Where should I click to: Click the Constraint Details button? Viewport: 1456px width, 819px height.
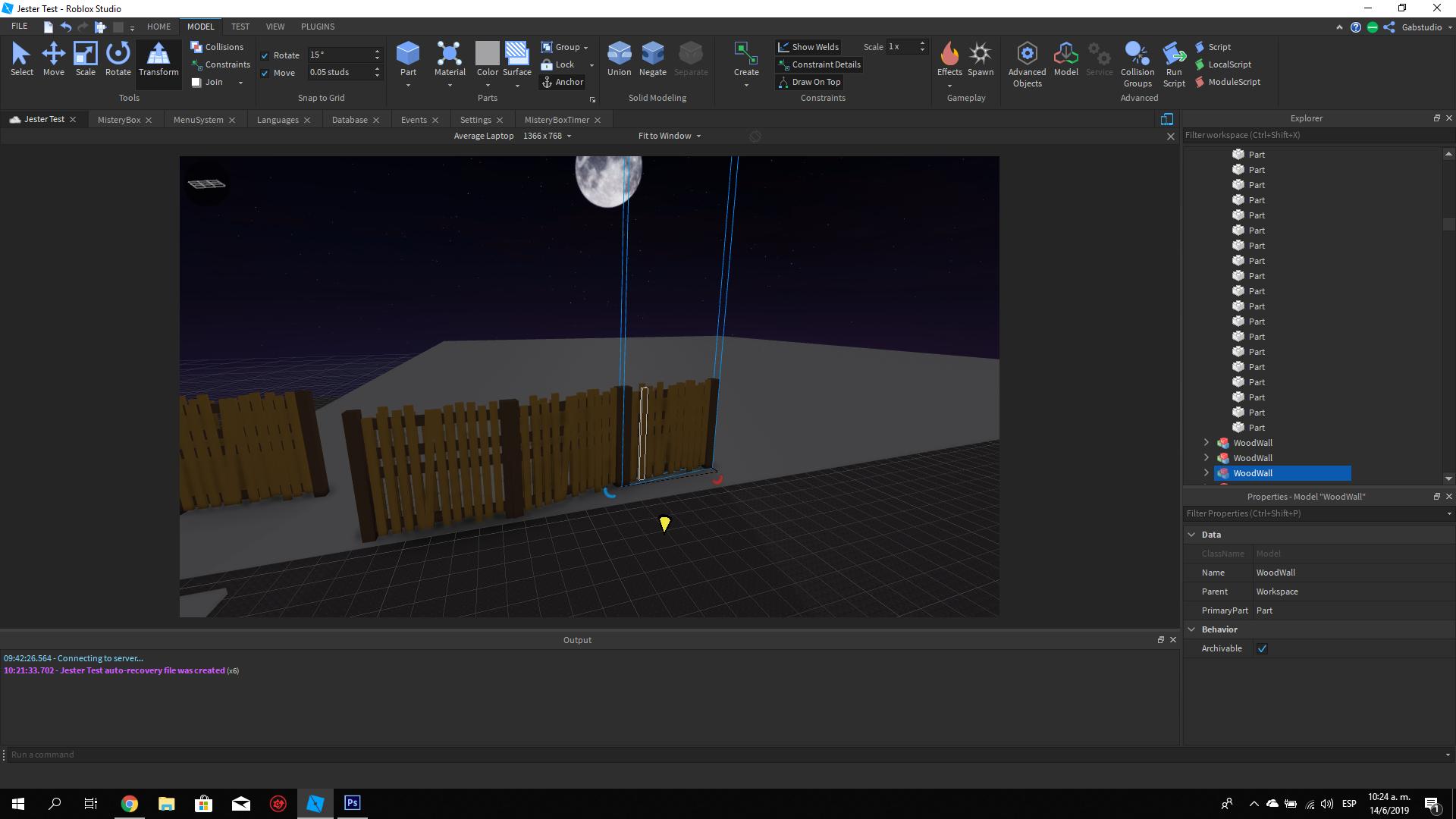point(819,64)
